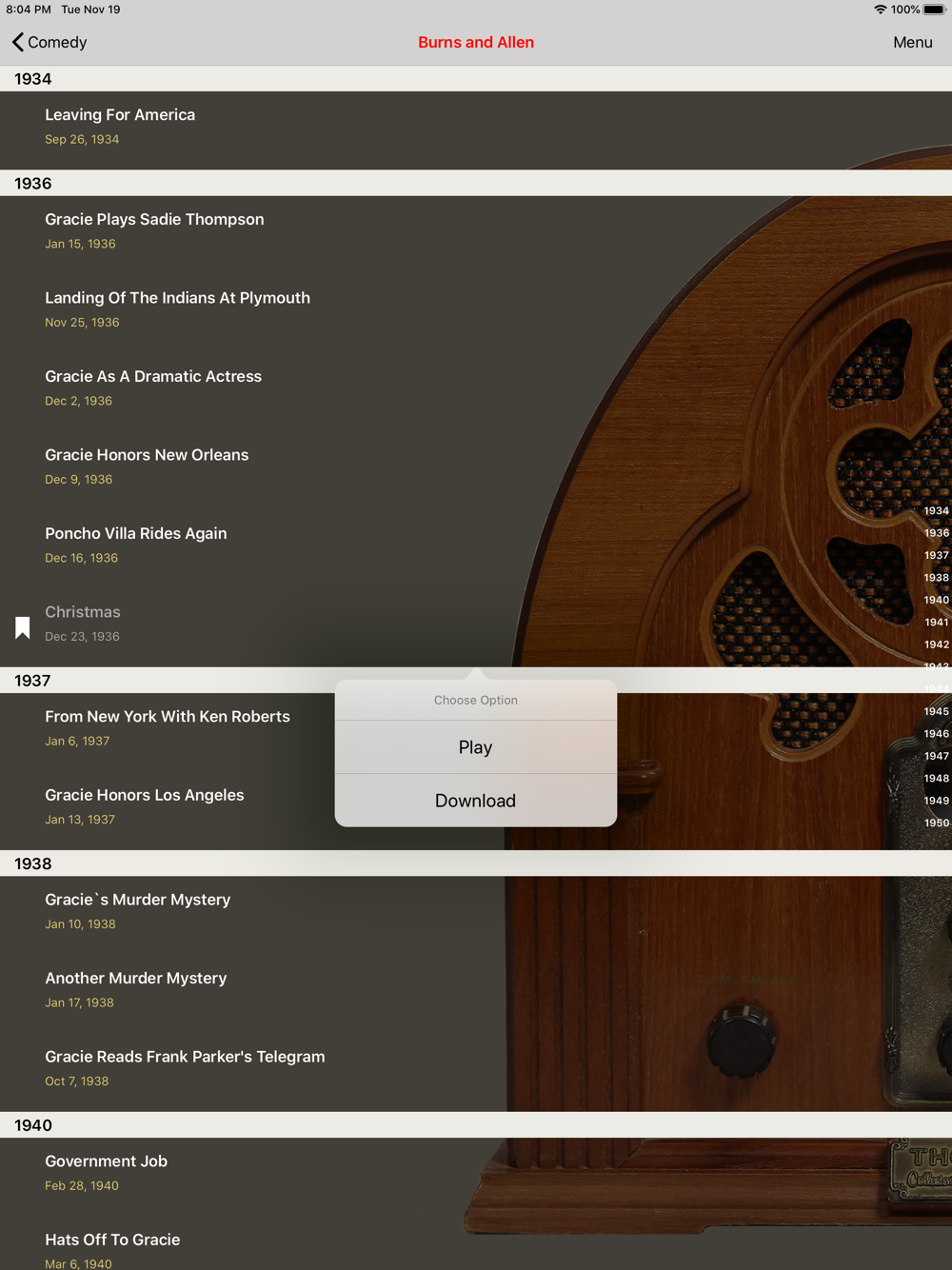Open Gracie Reads Frank Parker's Telegram
Image resolution: width=952 pixels, height=1270 pixels.
pos(476,1072)
